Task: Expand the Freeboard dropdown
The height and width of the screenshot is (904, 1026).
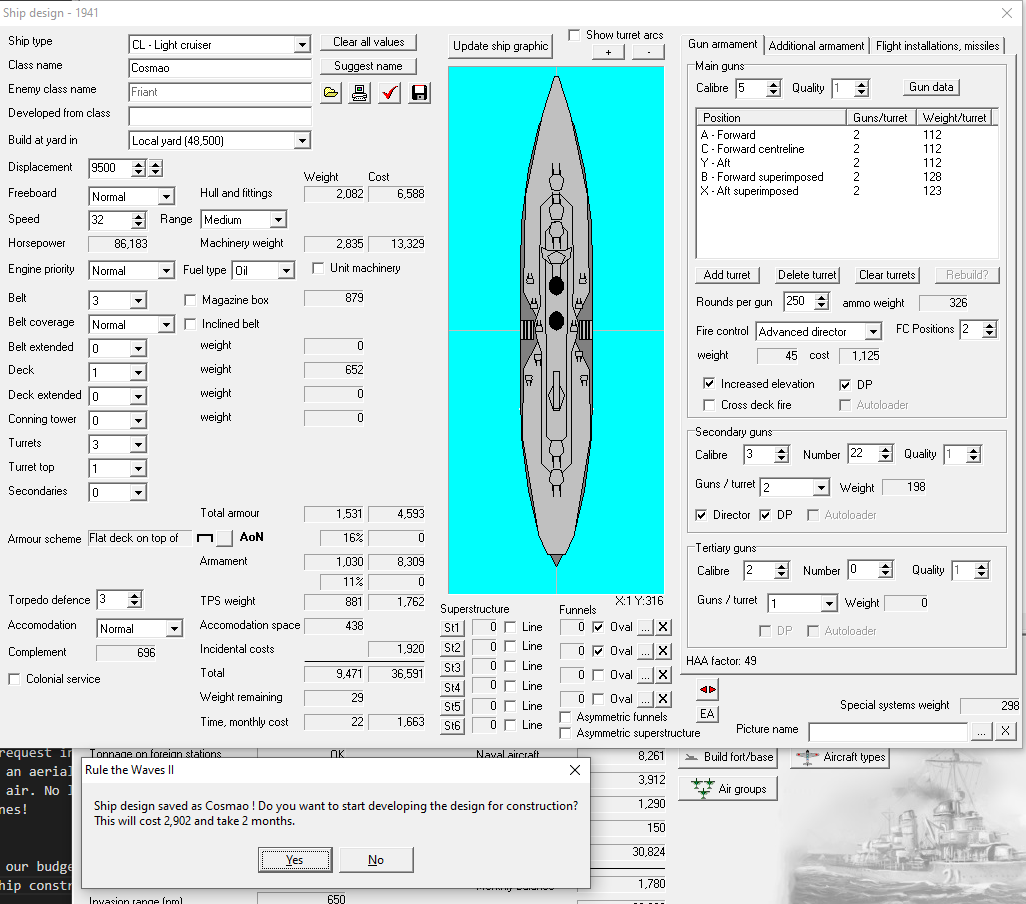Action: [x=167, y=197]
